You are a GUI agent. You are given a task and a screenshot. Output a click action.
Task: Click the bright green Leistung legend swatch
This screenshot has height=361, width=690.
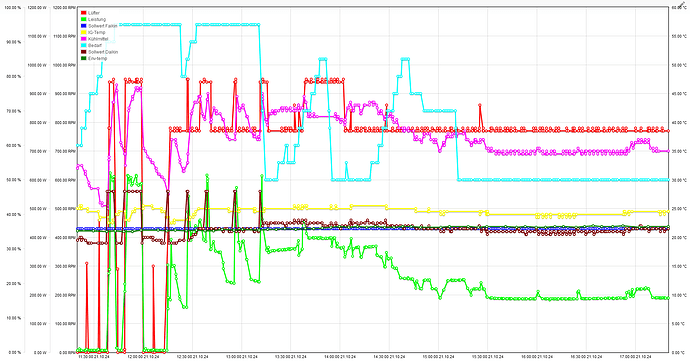[84, 19]
